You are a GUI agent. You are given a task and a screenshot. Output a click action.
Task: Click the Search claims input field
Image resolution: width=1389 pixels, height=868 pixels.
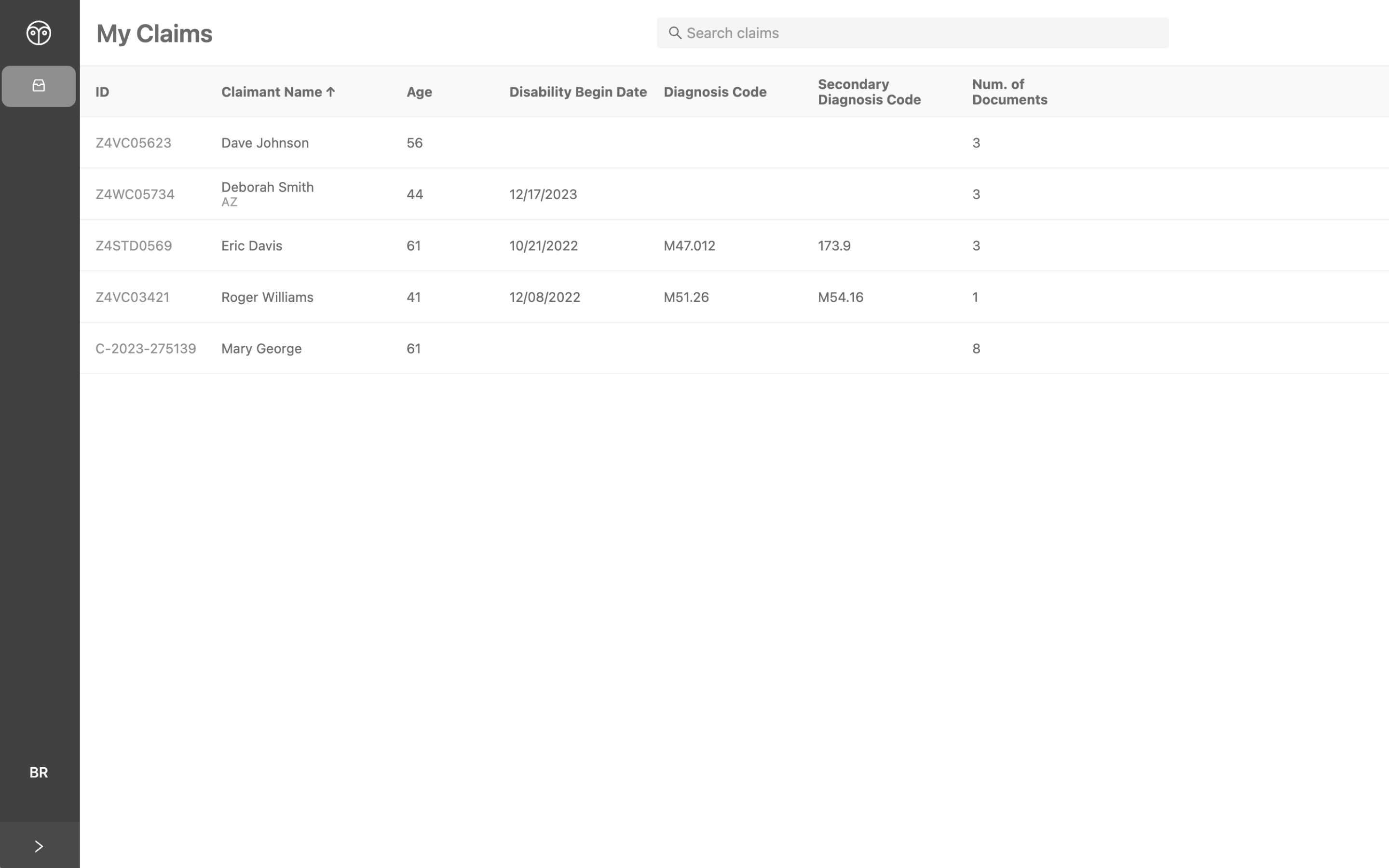pos(912,33)
